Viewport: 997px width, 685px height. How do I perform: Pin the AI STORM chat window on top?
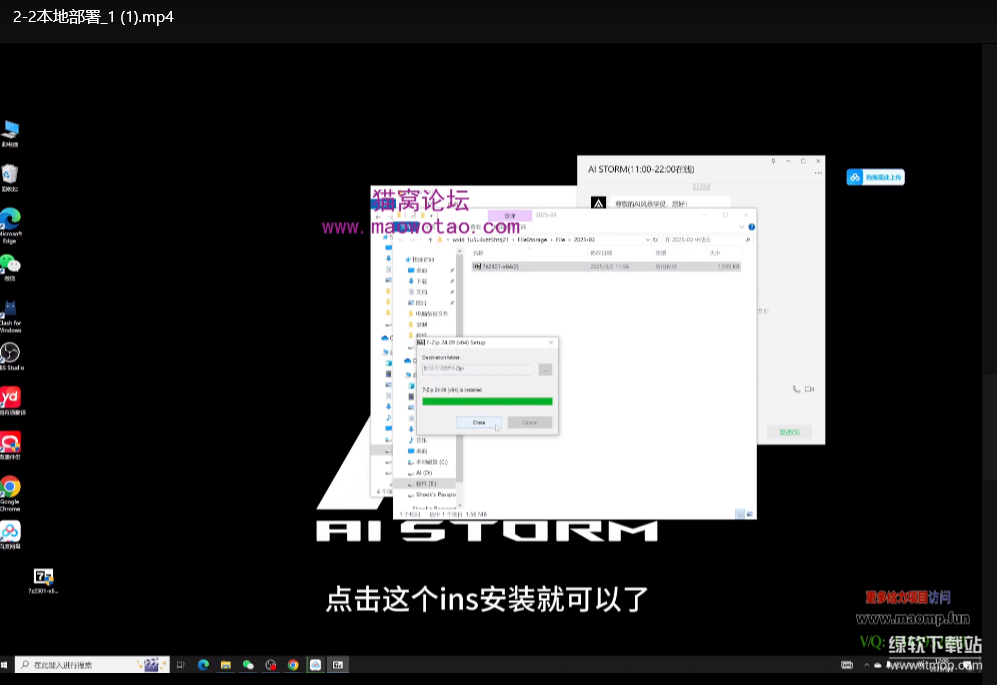[x=773, y=162]
